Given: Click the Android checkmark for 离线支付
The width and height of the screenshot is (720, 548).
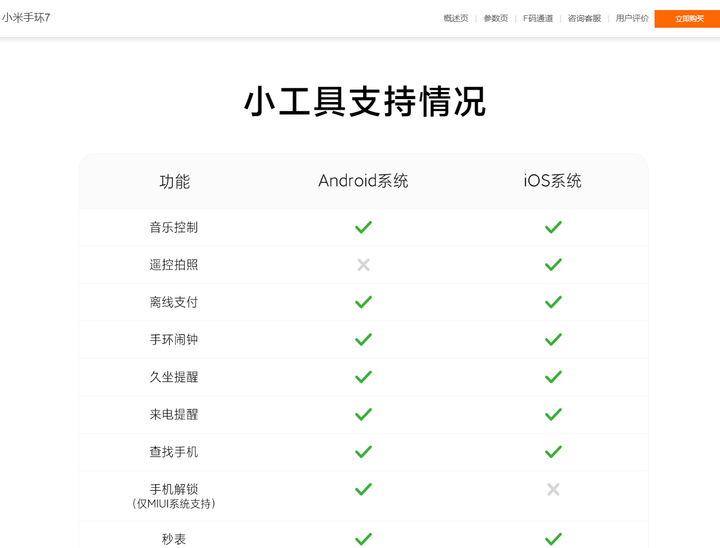Looking at the screenshot, I should 363,302.
